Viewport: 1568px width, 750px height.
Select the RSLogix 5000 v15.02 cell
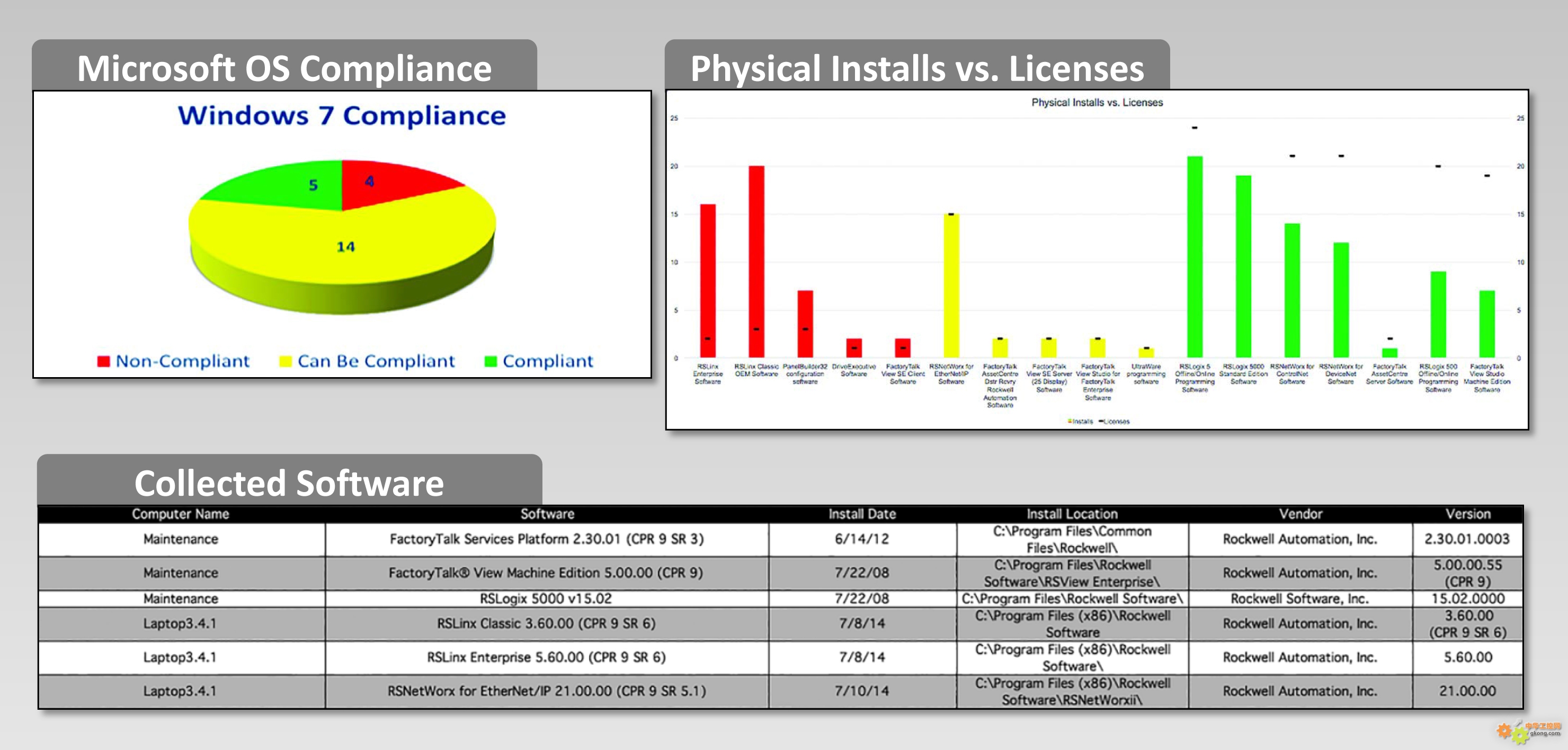(547, 599)
